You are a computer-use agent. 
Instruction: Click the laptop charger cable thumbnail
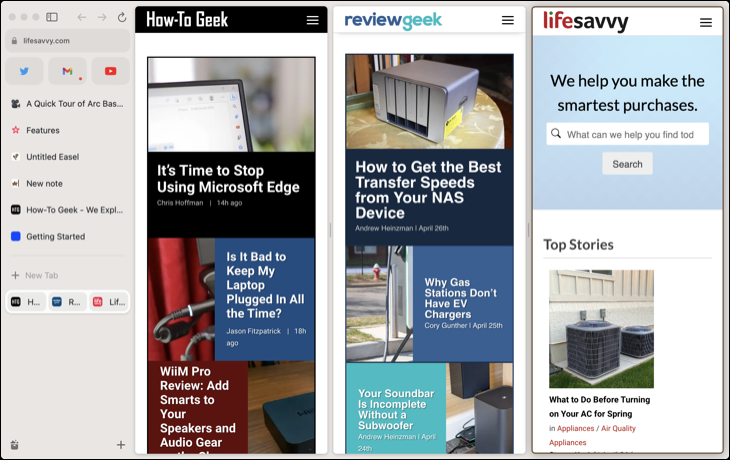tap(182, 299)
